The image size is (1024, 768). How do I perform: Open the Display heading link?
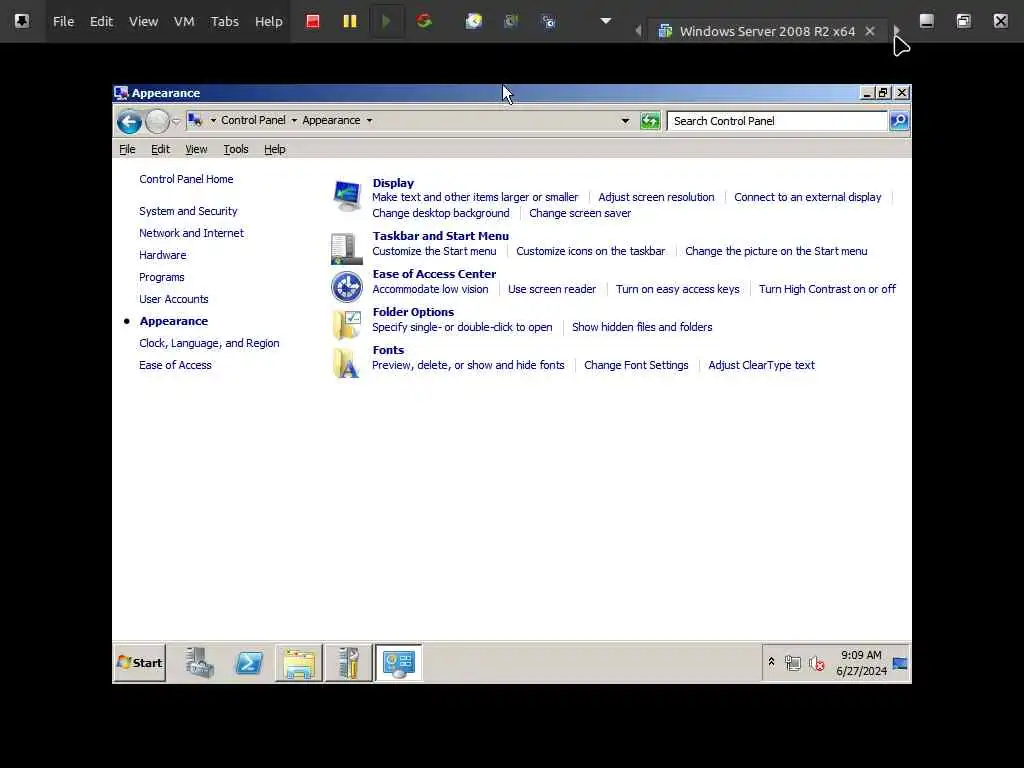point(393,183)
